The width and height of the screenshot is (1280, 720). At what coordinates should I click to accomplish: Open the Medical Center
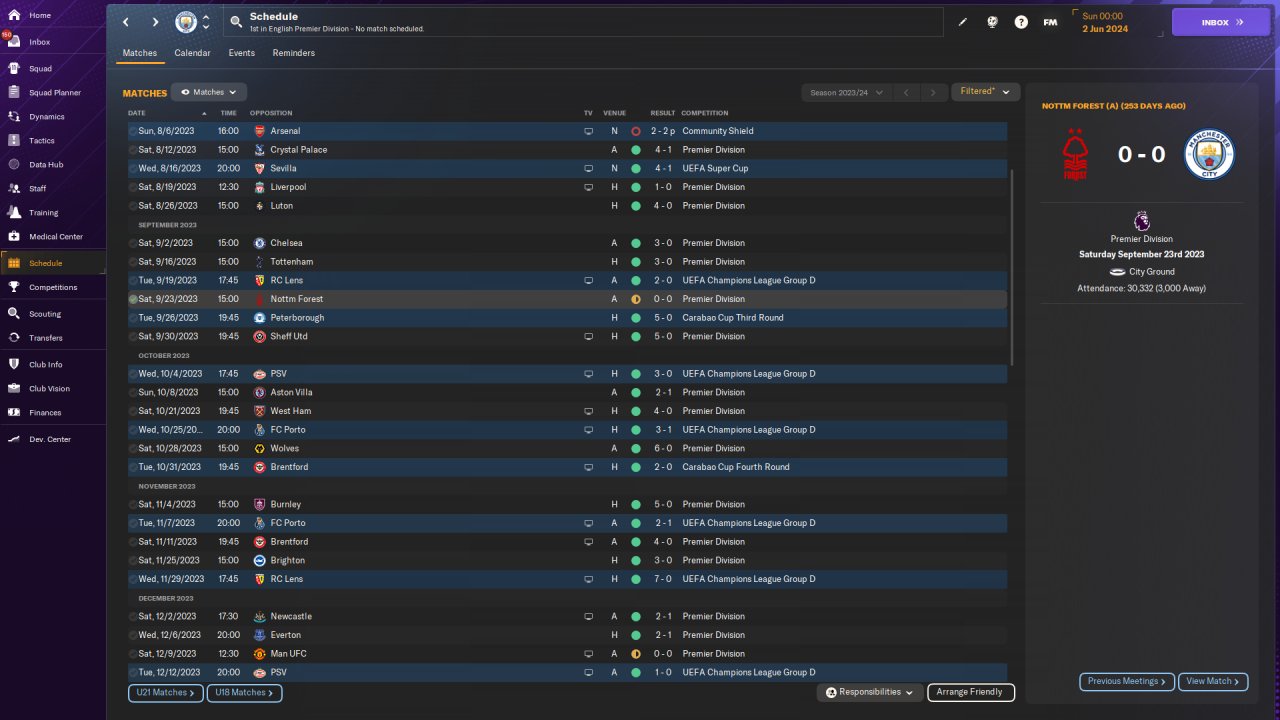point(56,237)
